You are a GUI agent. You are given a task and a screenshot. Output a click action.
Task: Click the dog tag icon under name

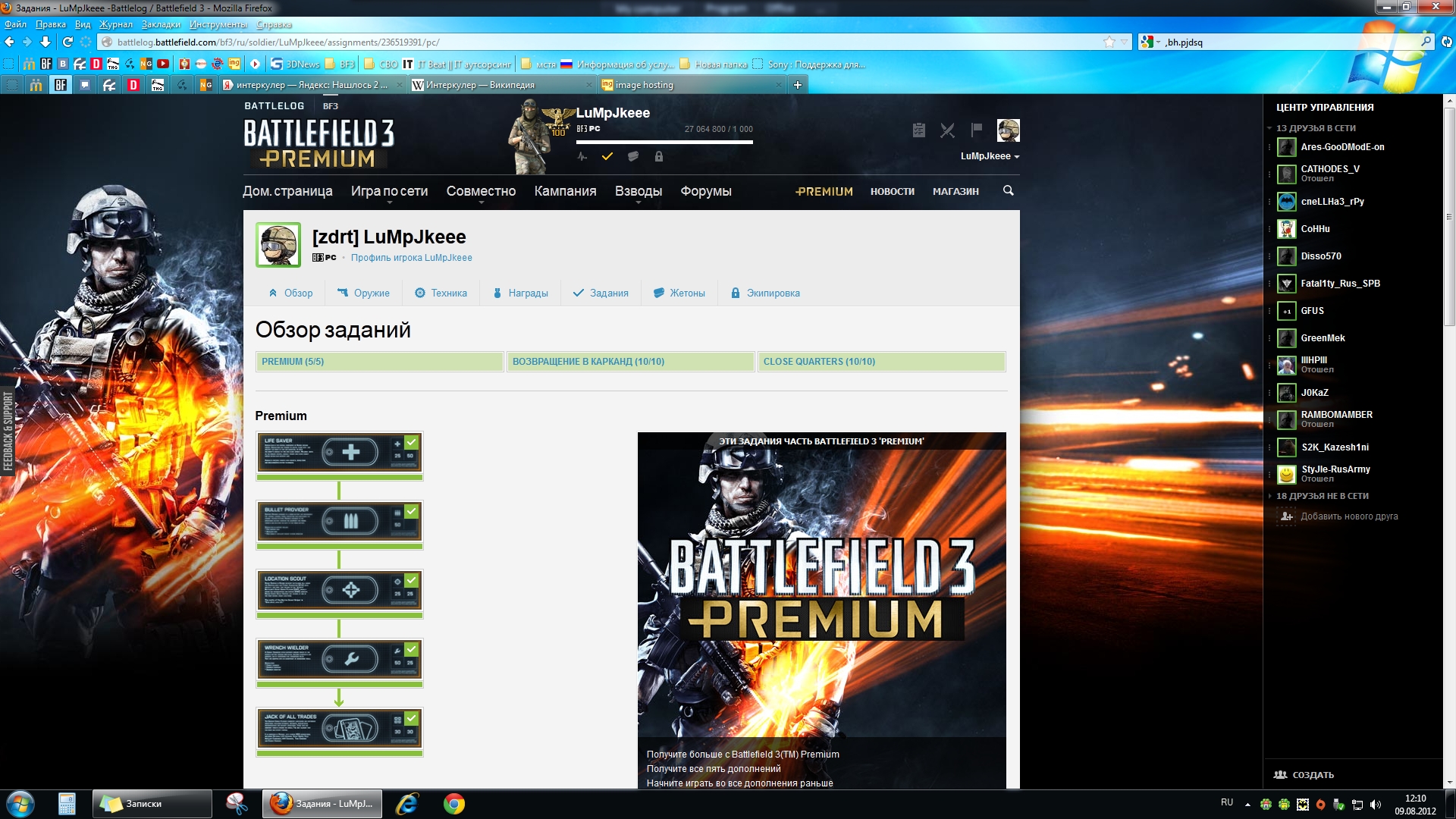click(633, 156)
